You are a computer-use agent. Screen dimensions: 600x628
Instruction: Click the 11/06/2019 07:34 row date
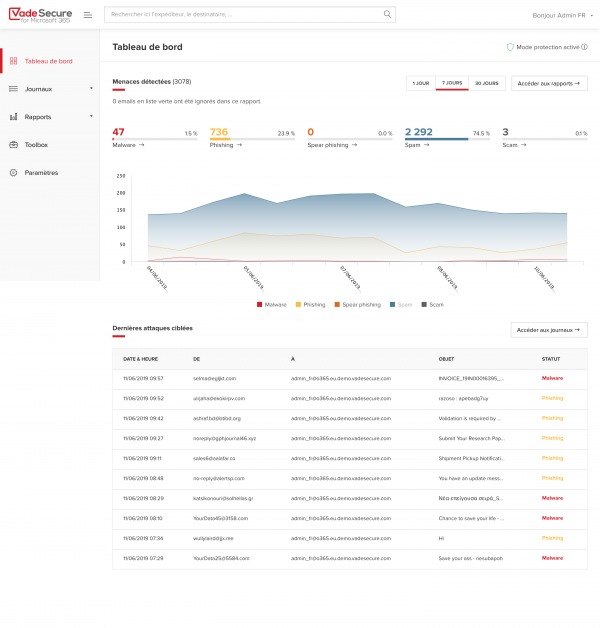click(143, 538)
